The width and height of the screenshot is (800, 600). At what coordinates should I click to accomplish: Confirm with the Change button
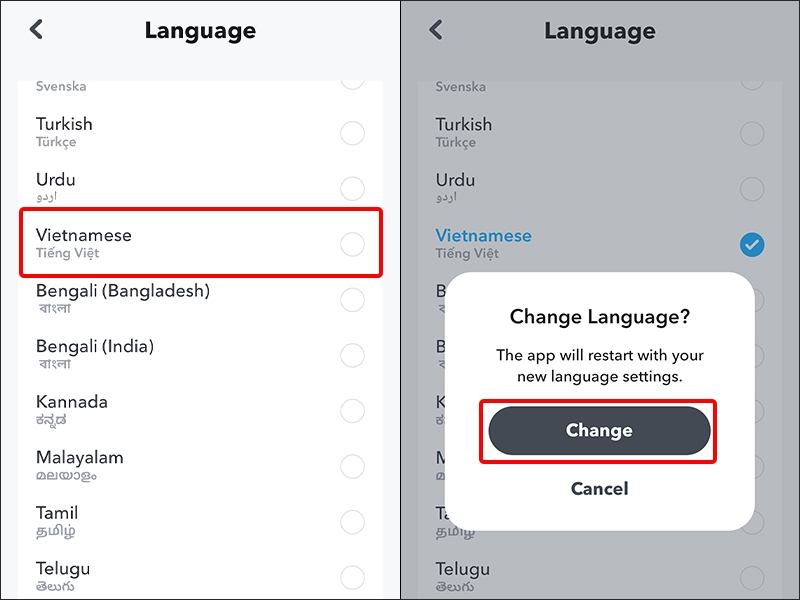pyautogui.click(x=598, y=430)
